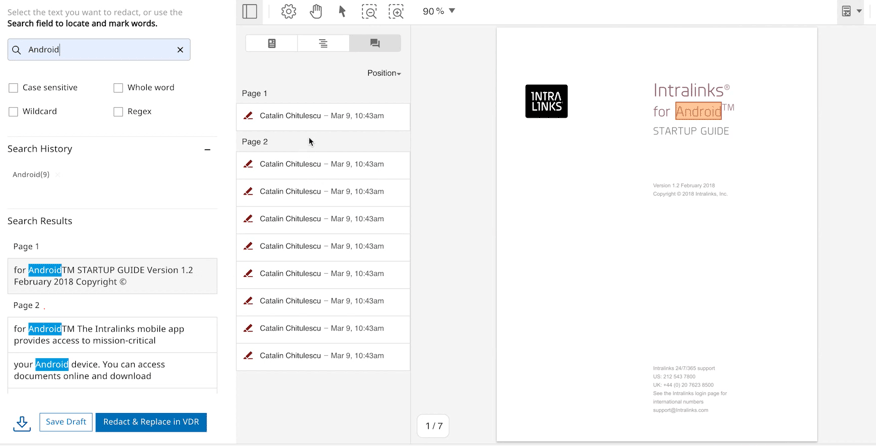Image resolution: width=876 pixels, height=446 pixels.
Task: Select the Pan hand tool
Action: 316,11
